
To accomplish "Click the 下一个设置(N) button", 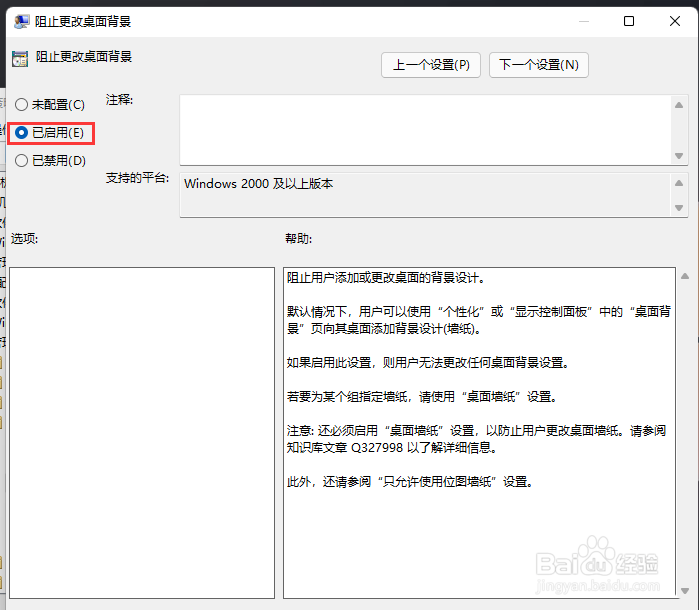I will 539,65.
